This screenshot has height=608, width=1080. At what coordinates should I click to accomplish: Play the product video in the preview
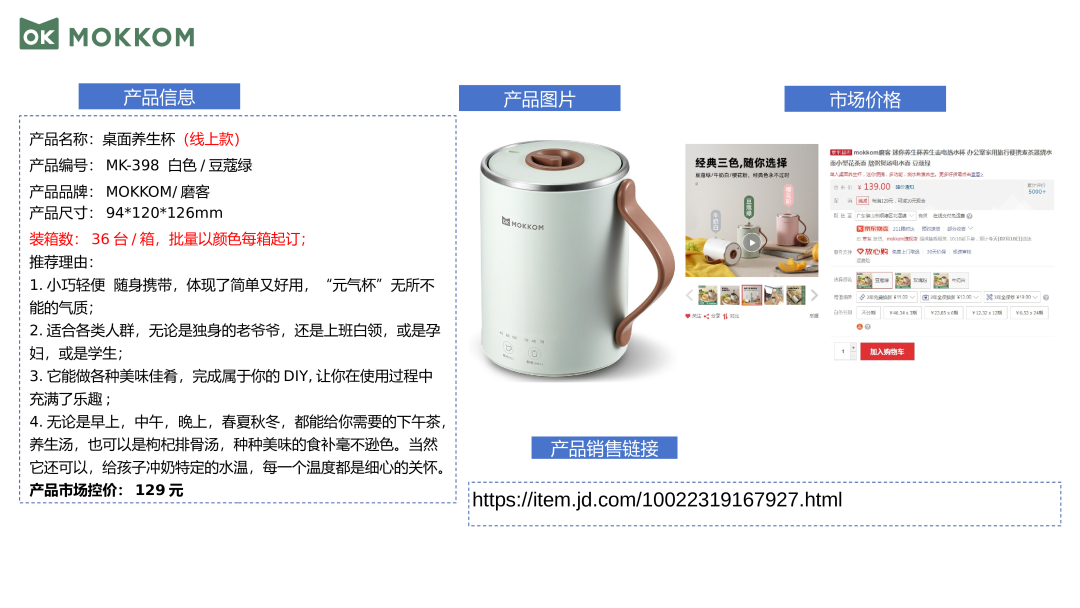tap(751, 242)
